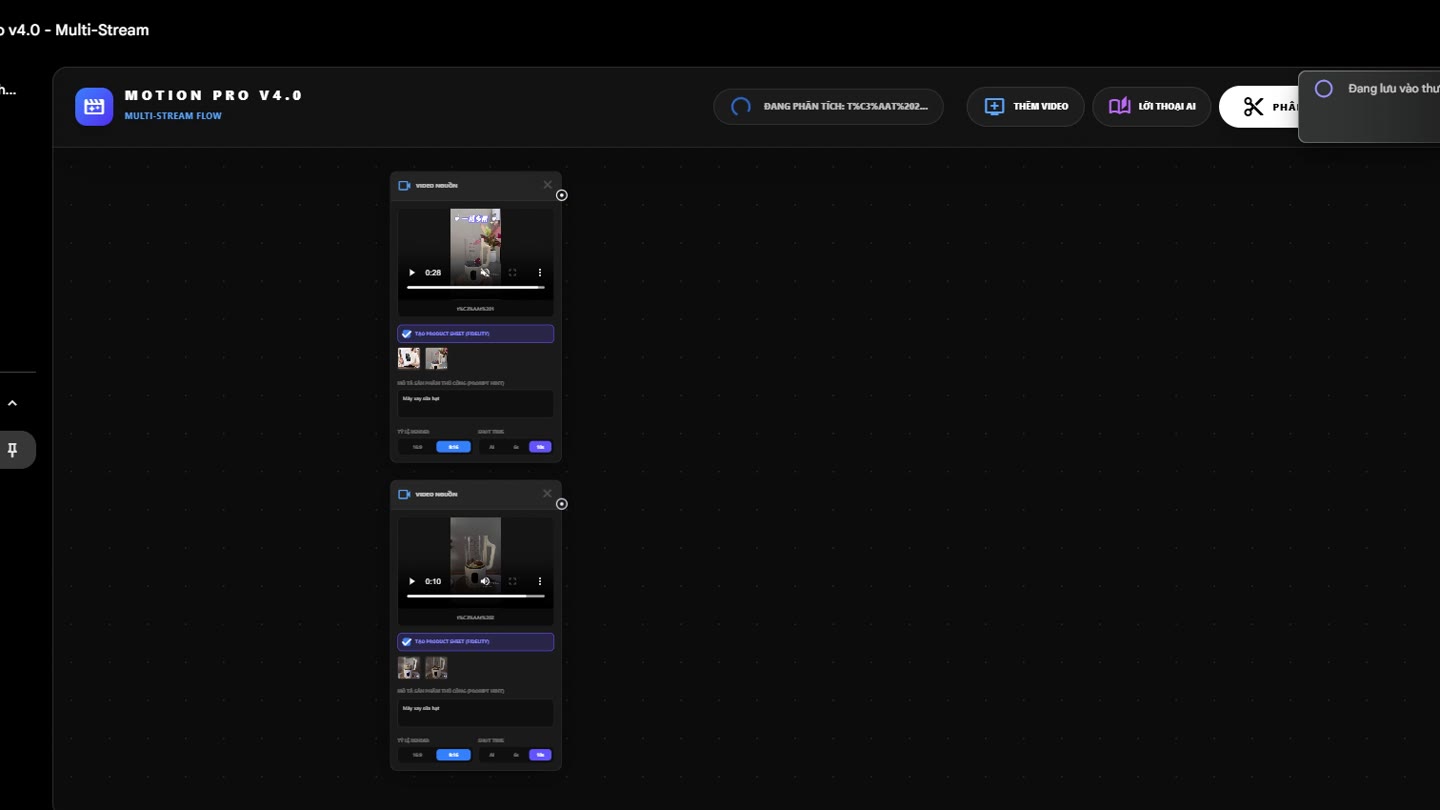Click the product description field on the 0:10 video card
The width and height of the screenshot is (1440, 810).
(x=476, y=713)
